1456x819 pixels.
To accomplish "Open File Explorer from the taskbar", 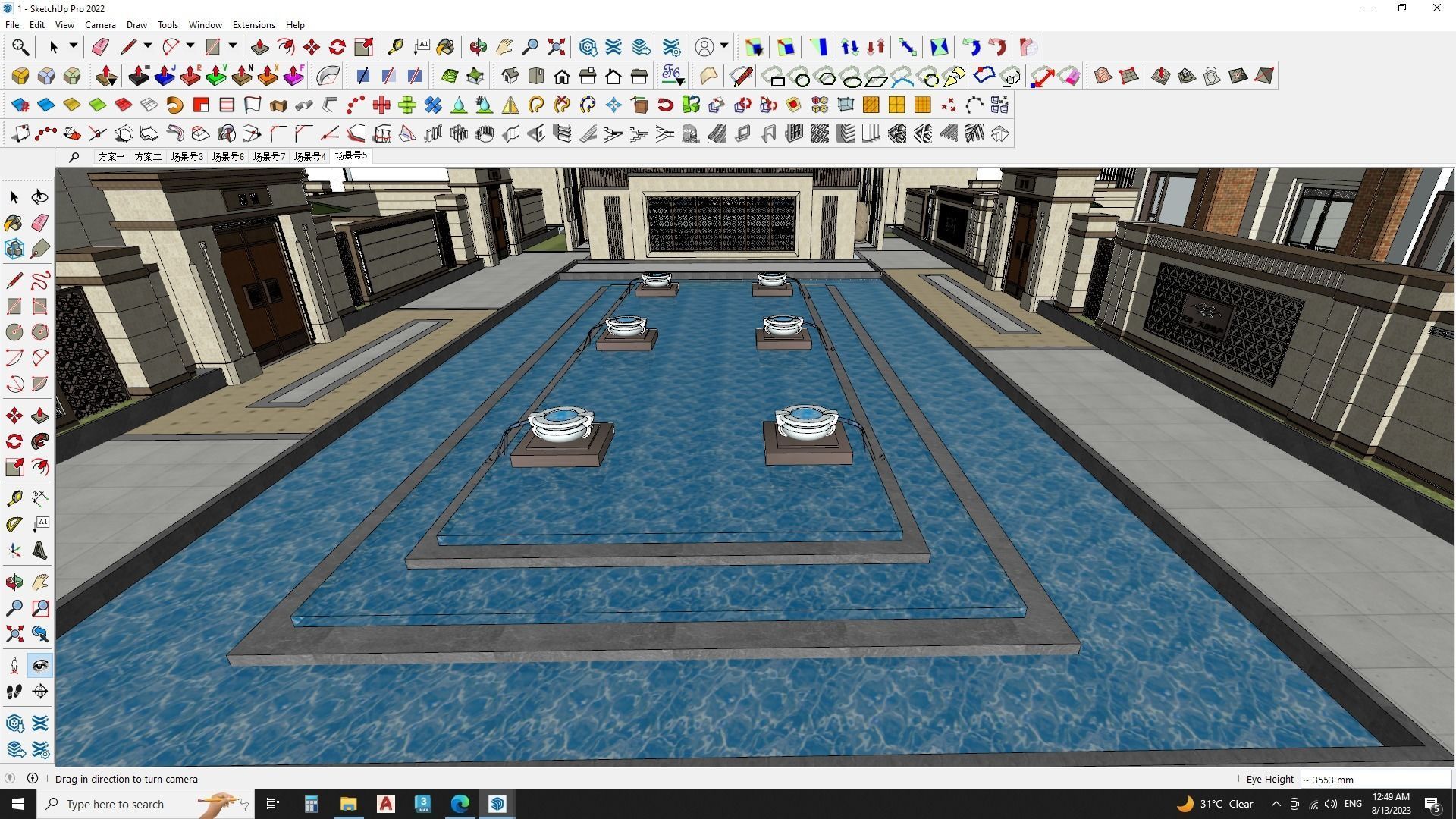I will tap(348, 804).
